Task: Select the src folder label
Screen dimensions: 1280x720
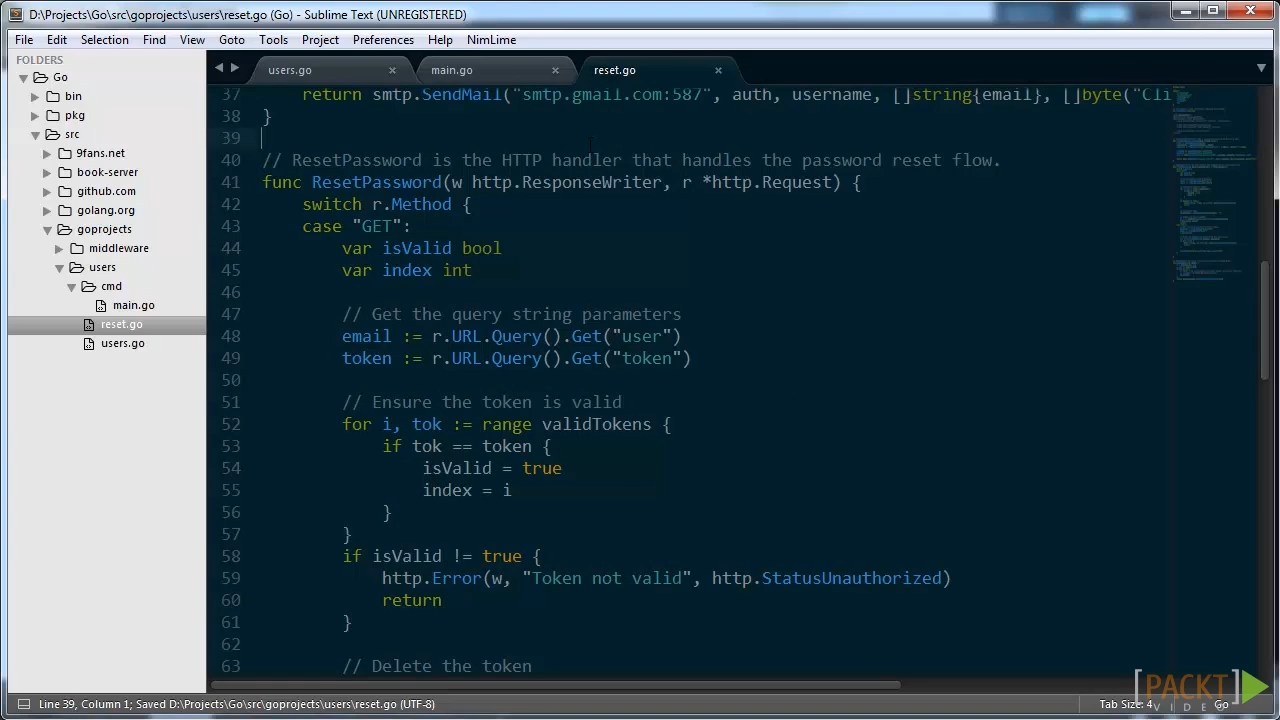Action: 72,134
